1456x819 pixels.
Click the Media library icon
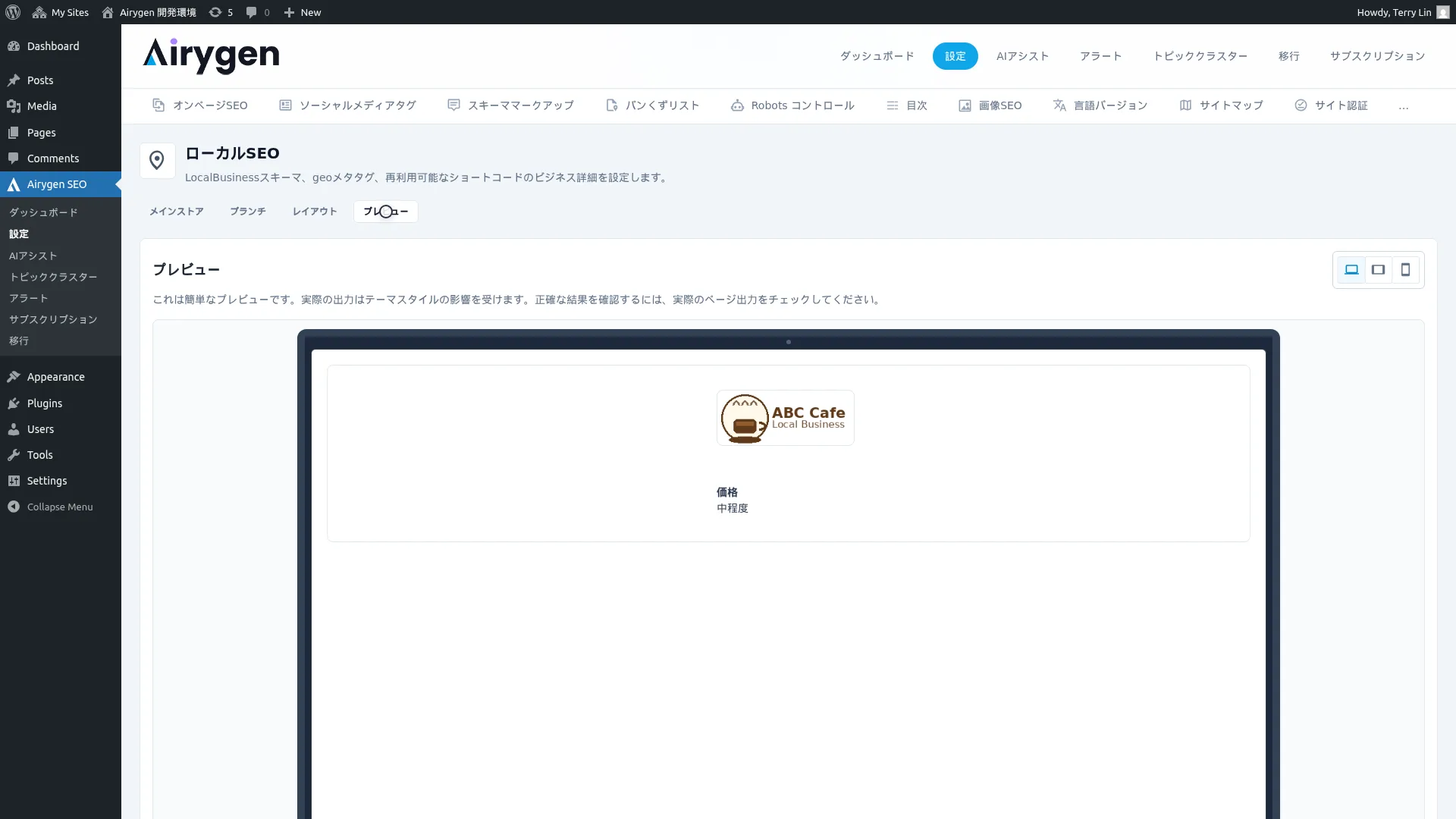(x=14, y=106)
